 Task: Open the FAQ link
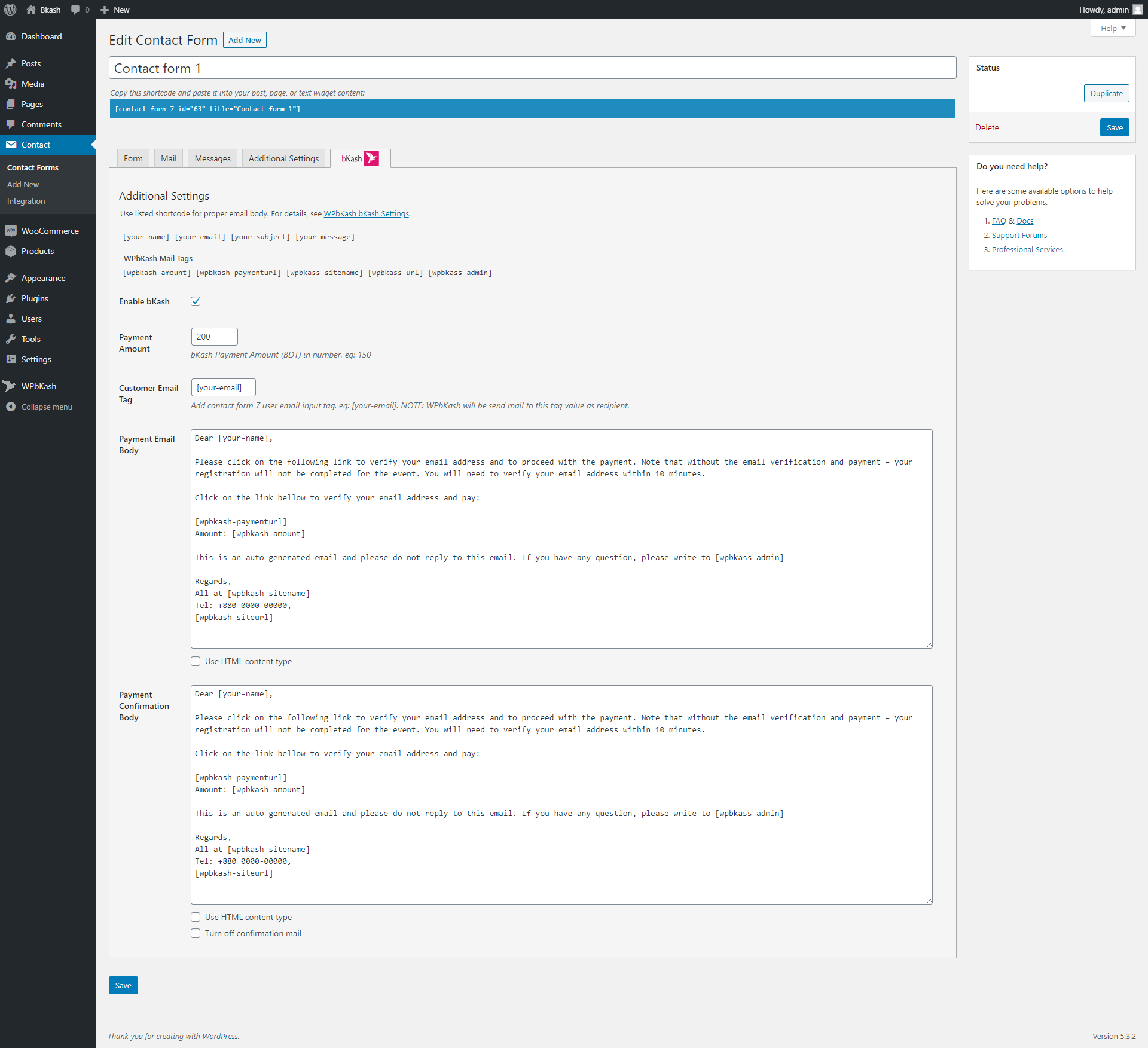click(x=999, y=221)
